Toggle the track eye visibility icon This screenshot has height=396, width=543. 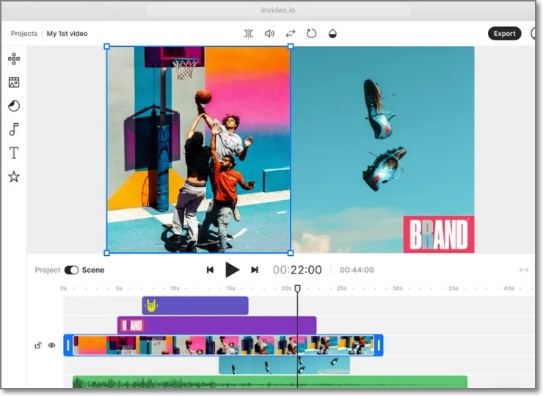point(52,345)
